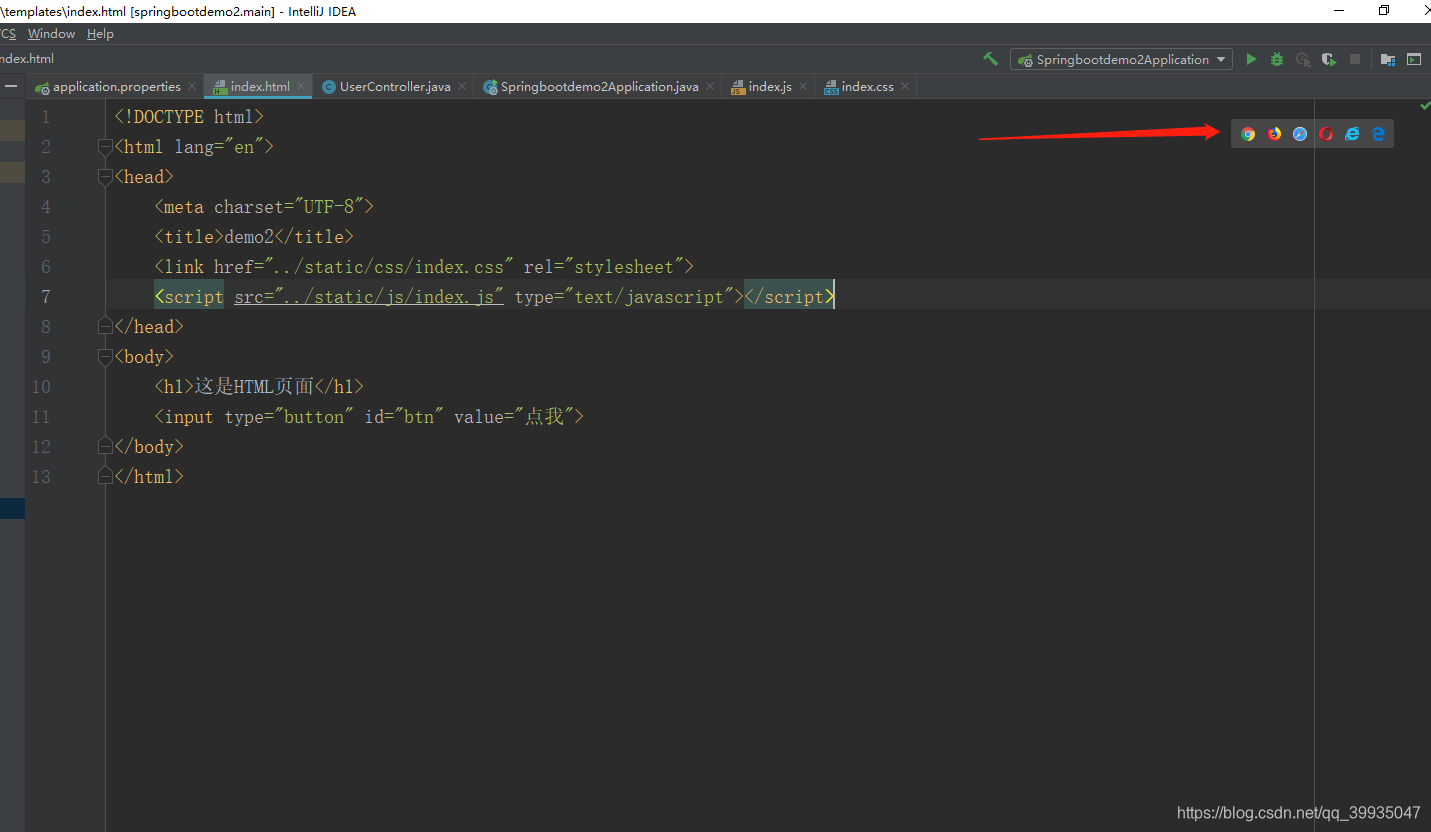Click the Run Anything icon

[x=1414, y=59]
